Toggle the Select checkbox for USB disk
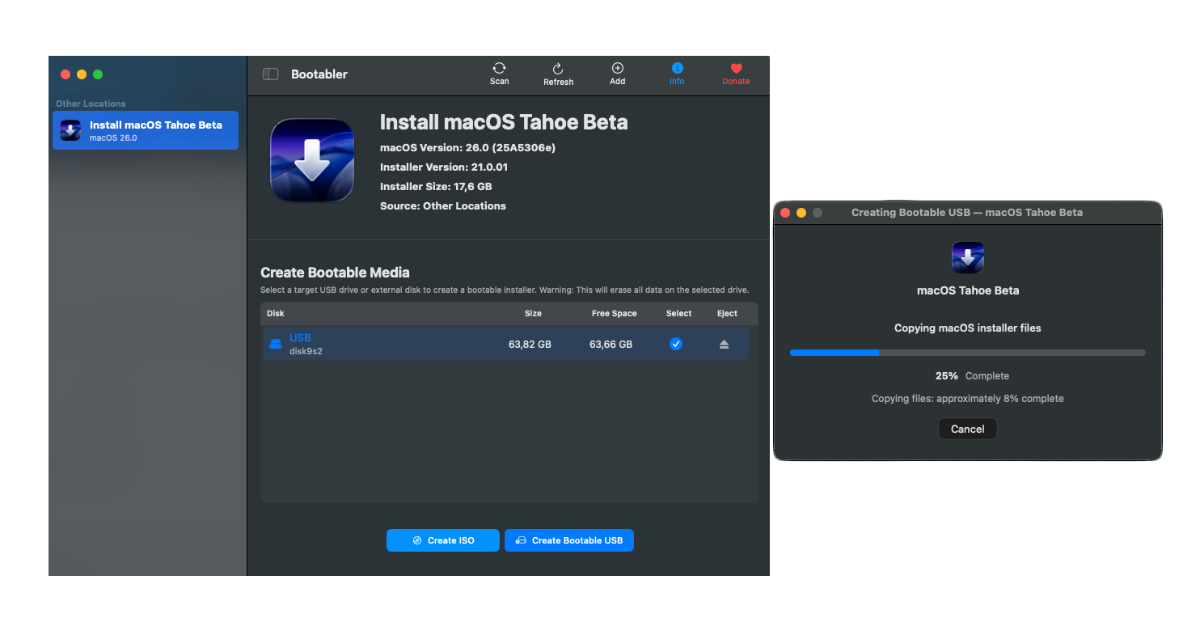Image resolution: width=1200 pixels, height=635 pixels. pyautogui.click(x=676, y=344)
